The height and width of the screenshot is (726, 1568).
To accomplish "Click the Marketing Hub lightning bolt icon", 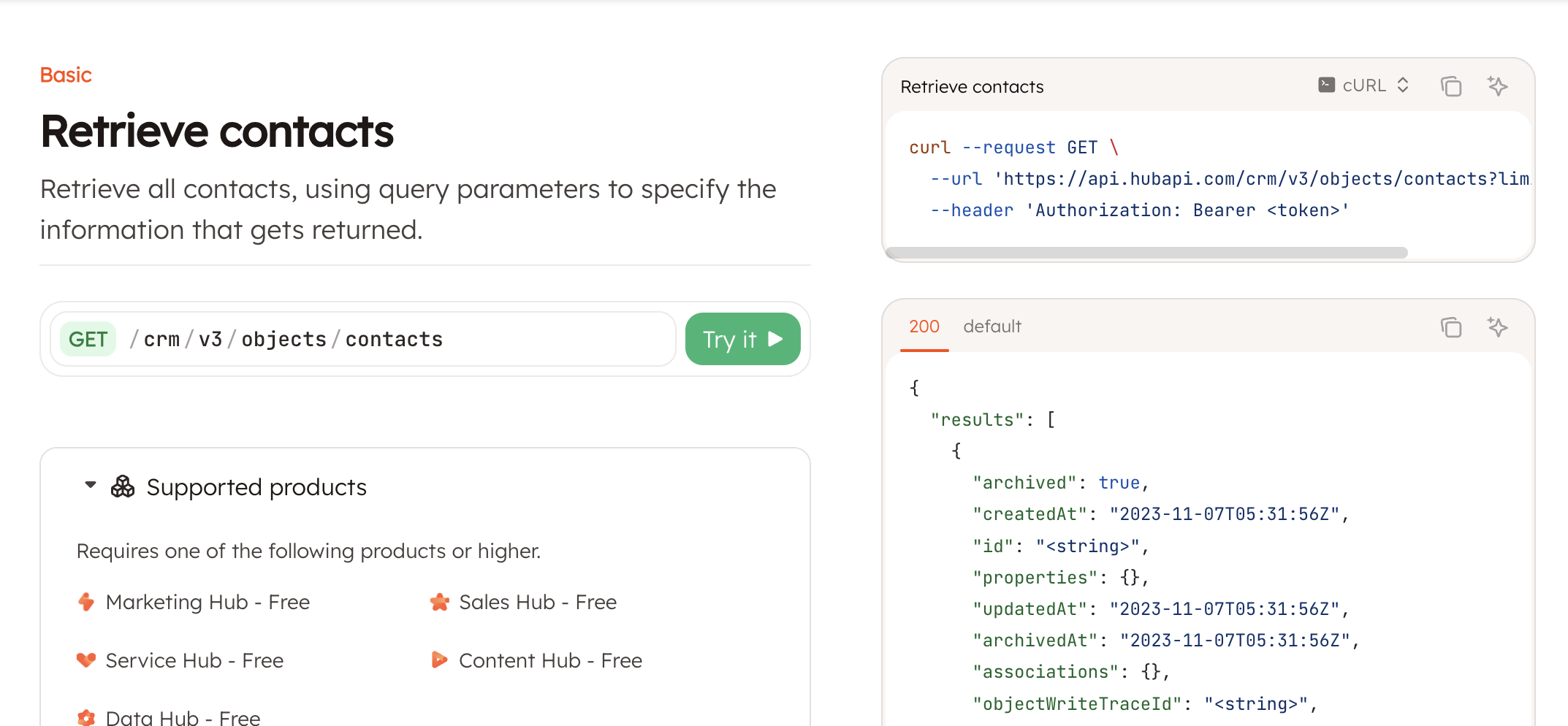I will (x=85, y=602).
